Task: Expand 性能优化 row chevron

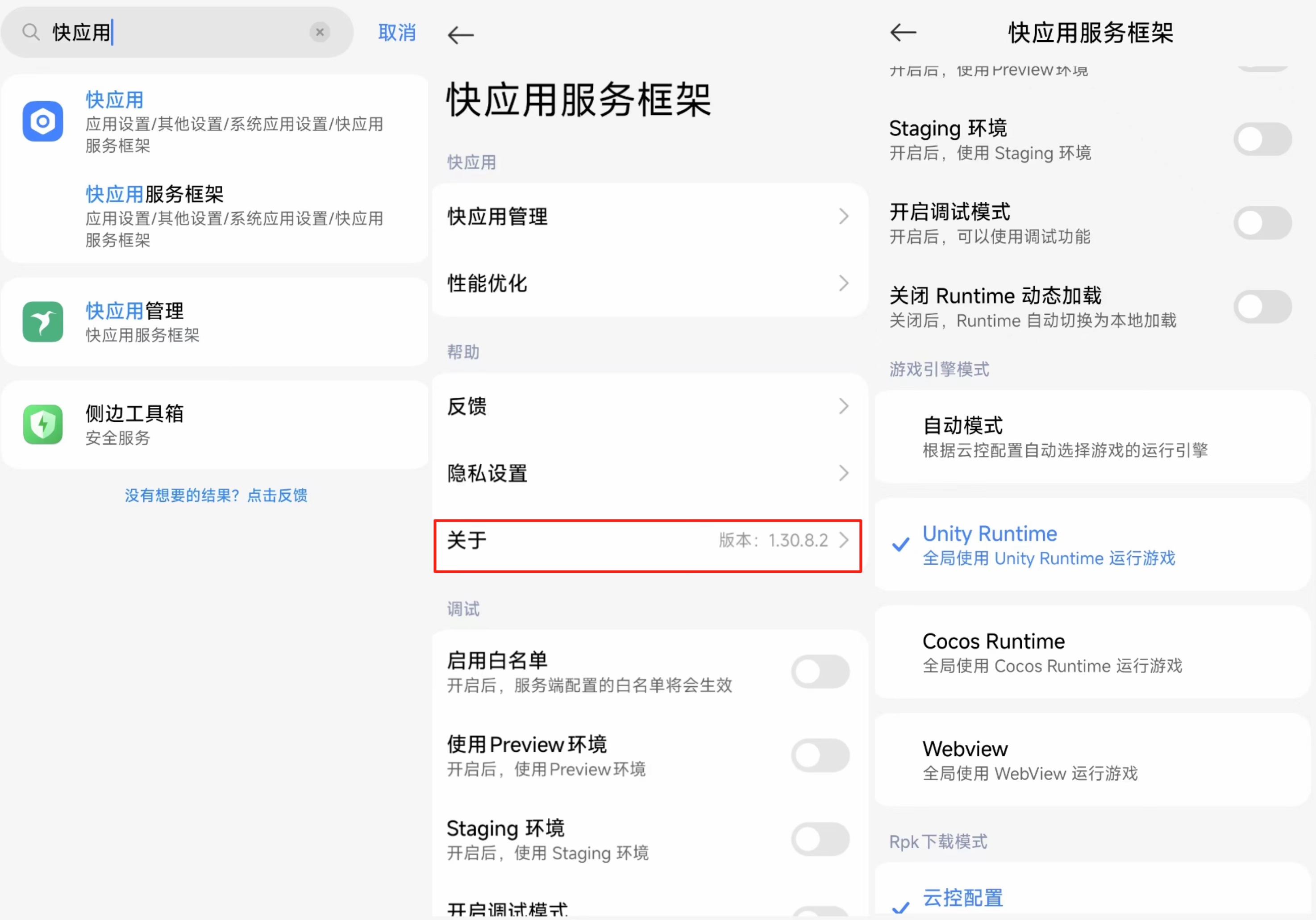Action: 843,283
